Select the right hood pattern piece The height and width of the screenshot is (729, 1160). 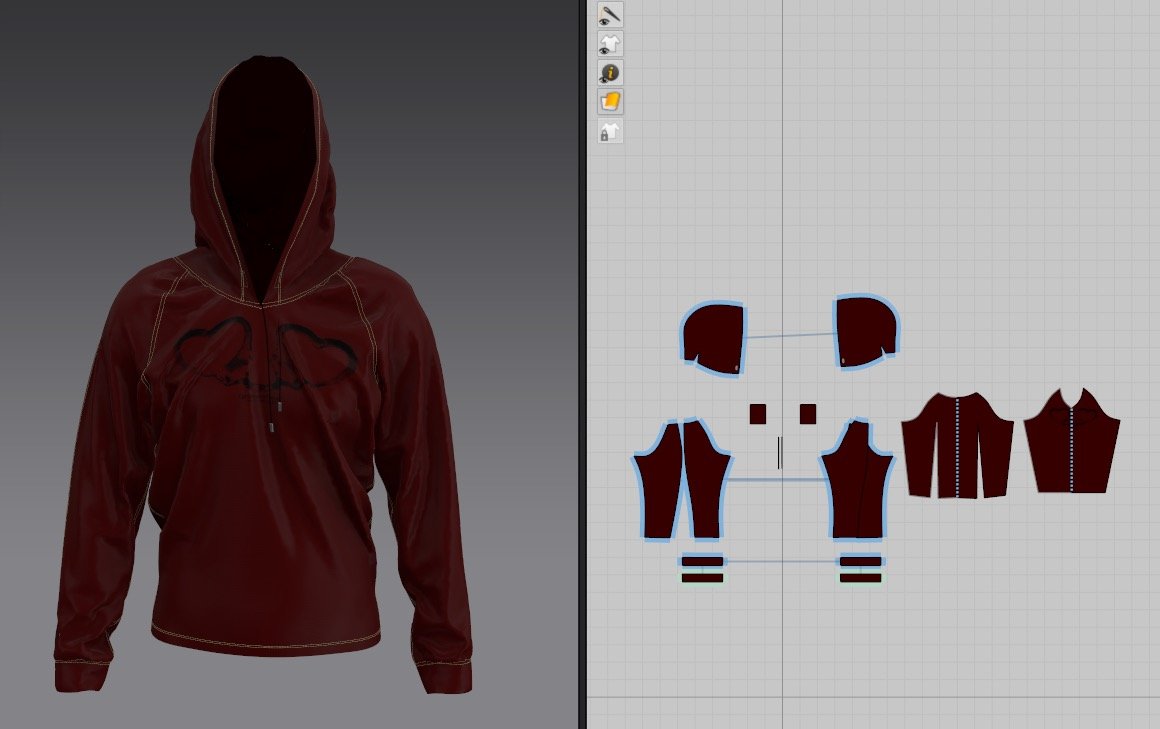click(867, 331)
